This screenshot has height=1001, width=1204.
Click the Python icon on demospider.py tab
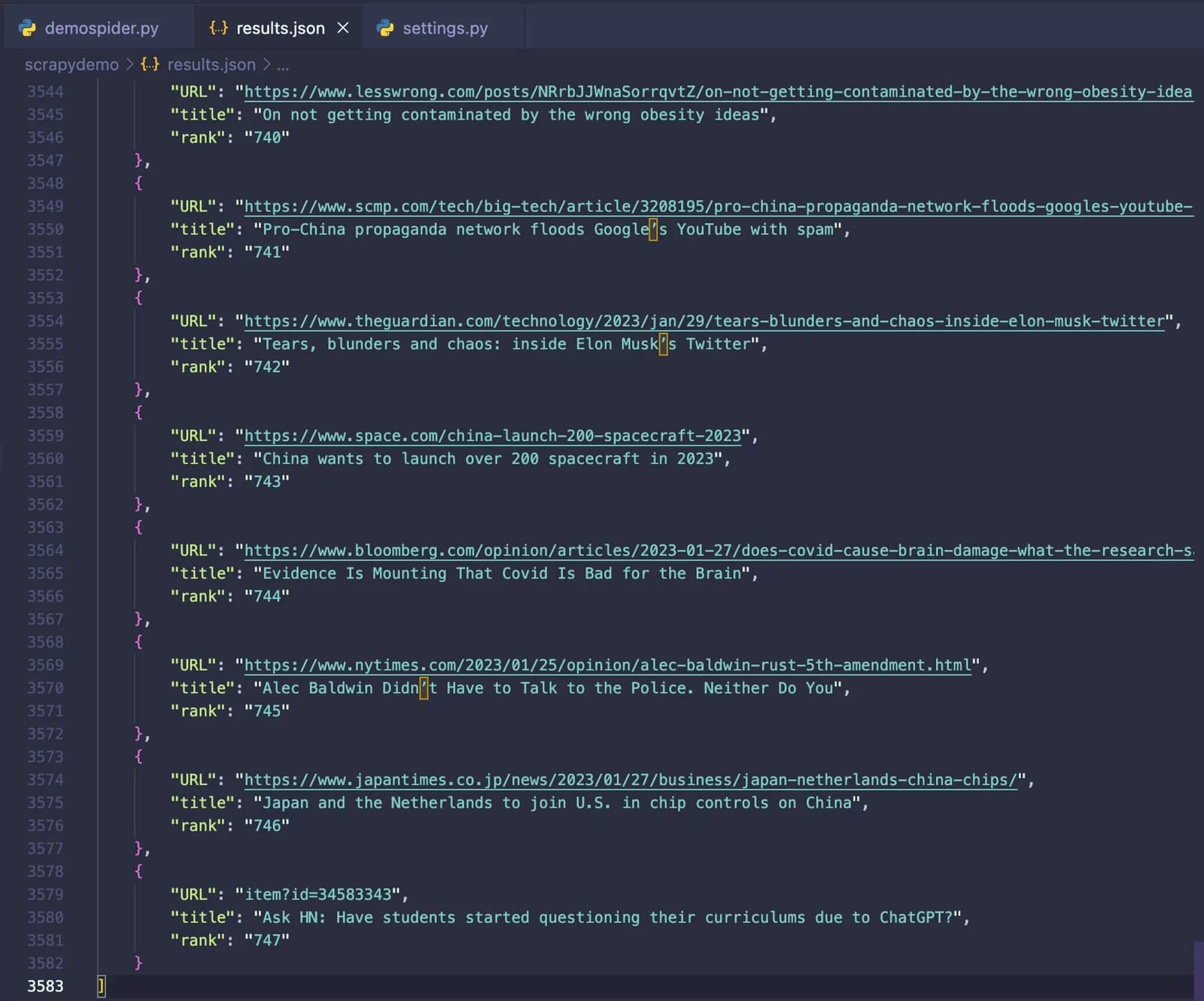pos(29,27)
